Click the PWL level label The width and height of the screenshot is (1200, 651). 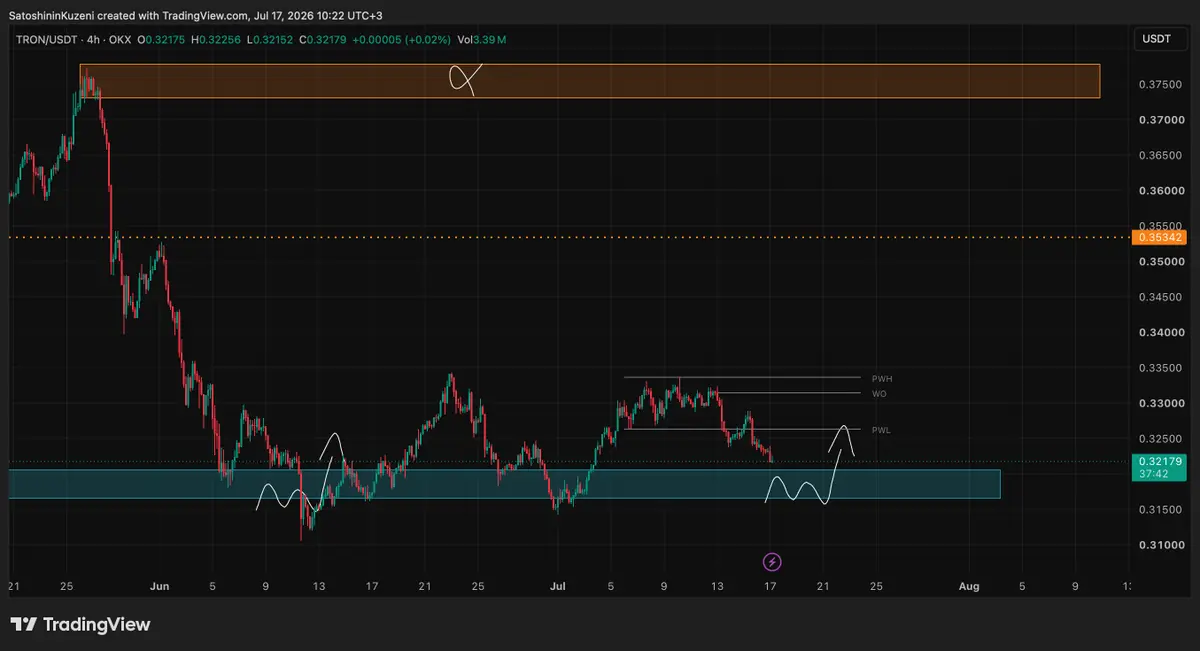point(881,430)
